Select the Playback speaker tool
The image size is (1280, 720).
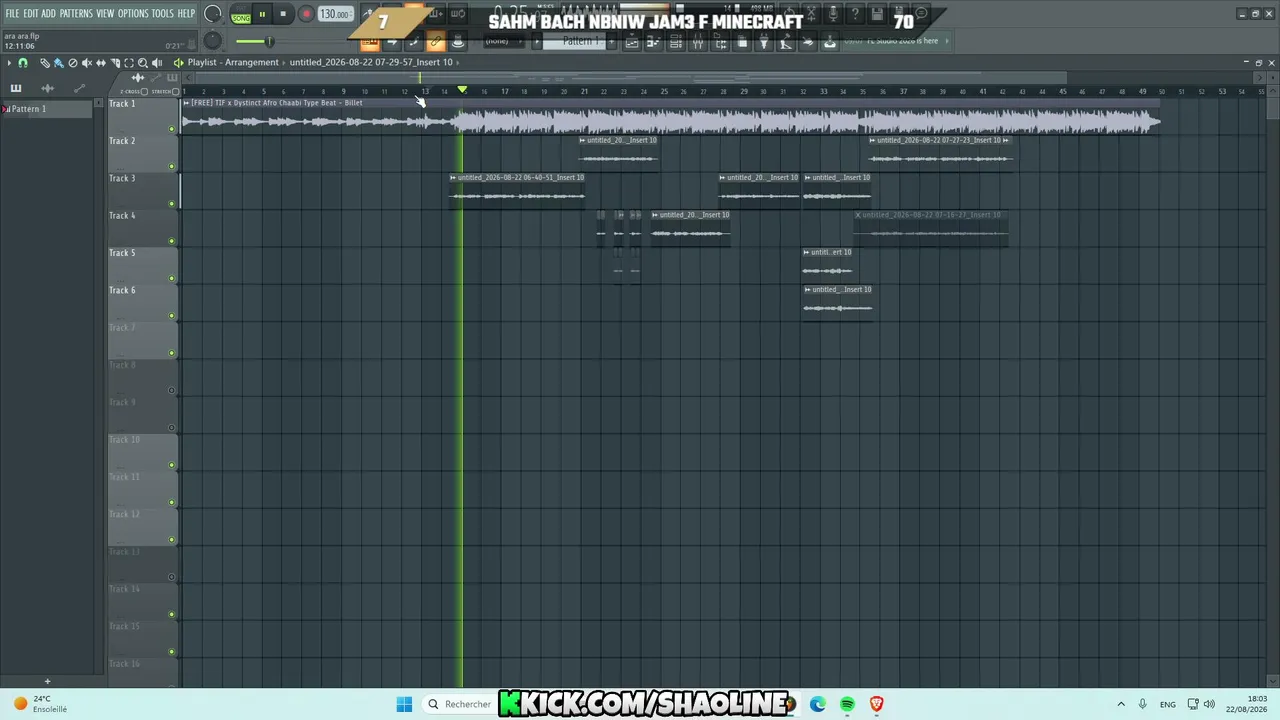tap(157, 63)
